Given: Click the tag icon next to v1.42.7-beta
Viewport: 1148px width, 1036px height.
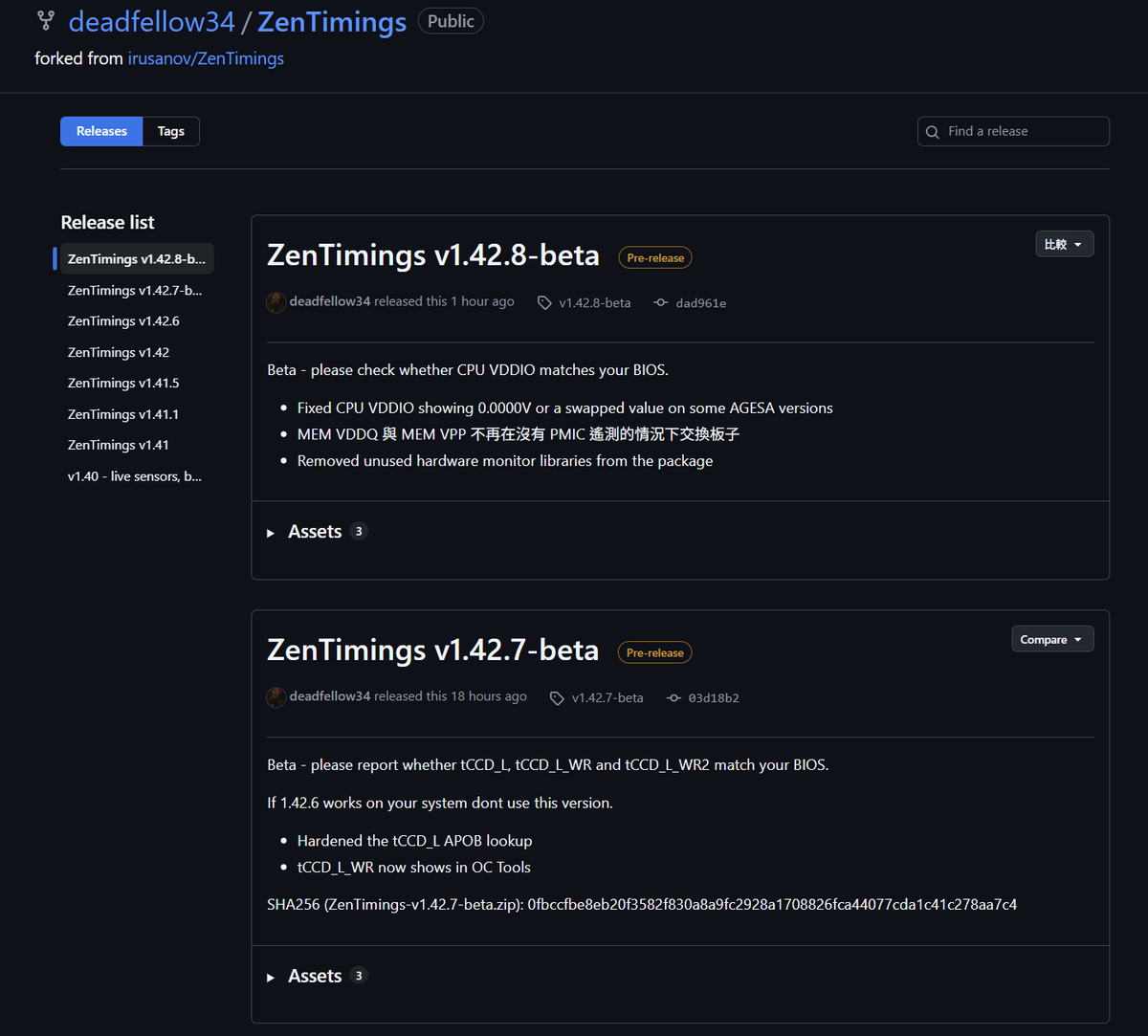Looking at the screenshot, I should (x=557, y=697).
